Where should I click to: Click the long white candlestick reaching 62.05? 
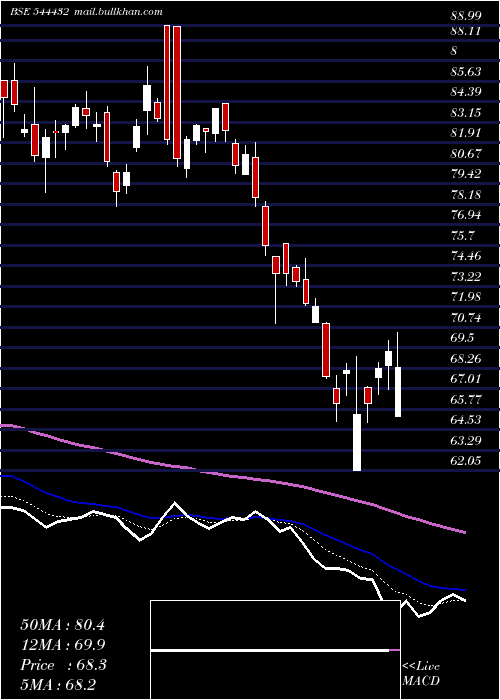point(357,442)
